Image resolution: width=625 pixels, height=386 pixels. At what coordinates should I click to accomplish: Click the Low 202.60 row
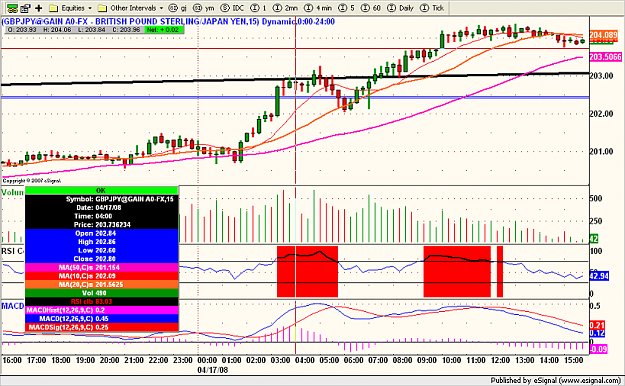tap(102, 250)
